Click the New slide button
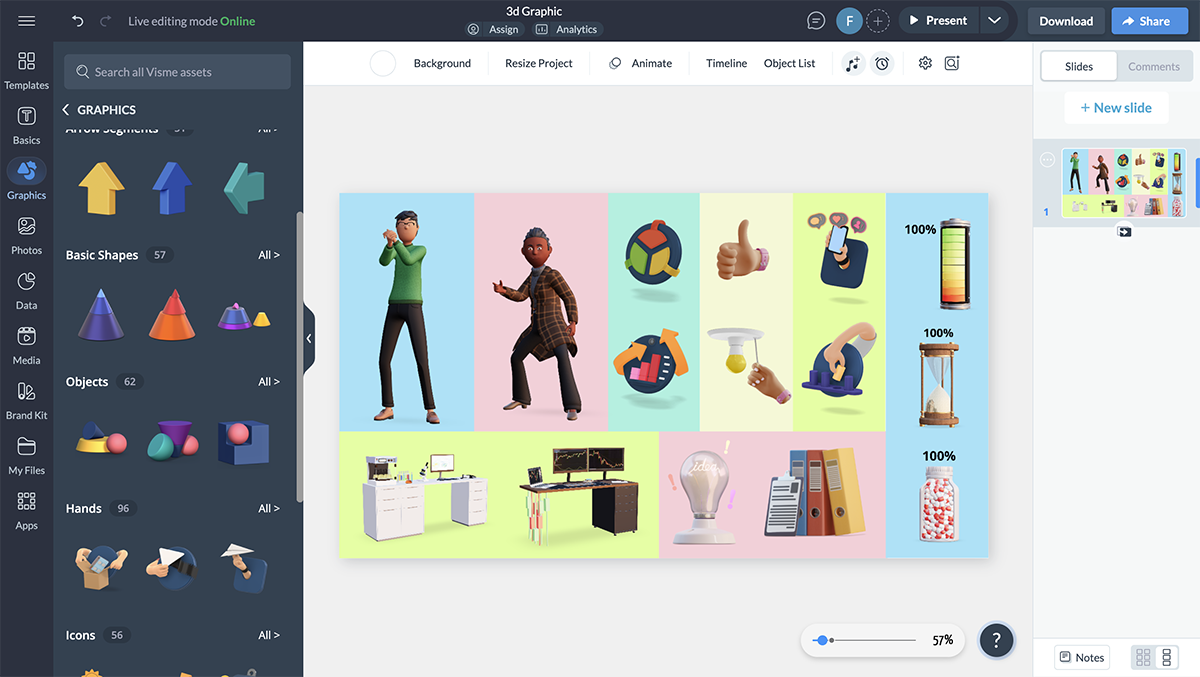1200x677 pixels. pyautogui.click(x=1116, y=107)
